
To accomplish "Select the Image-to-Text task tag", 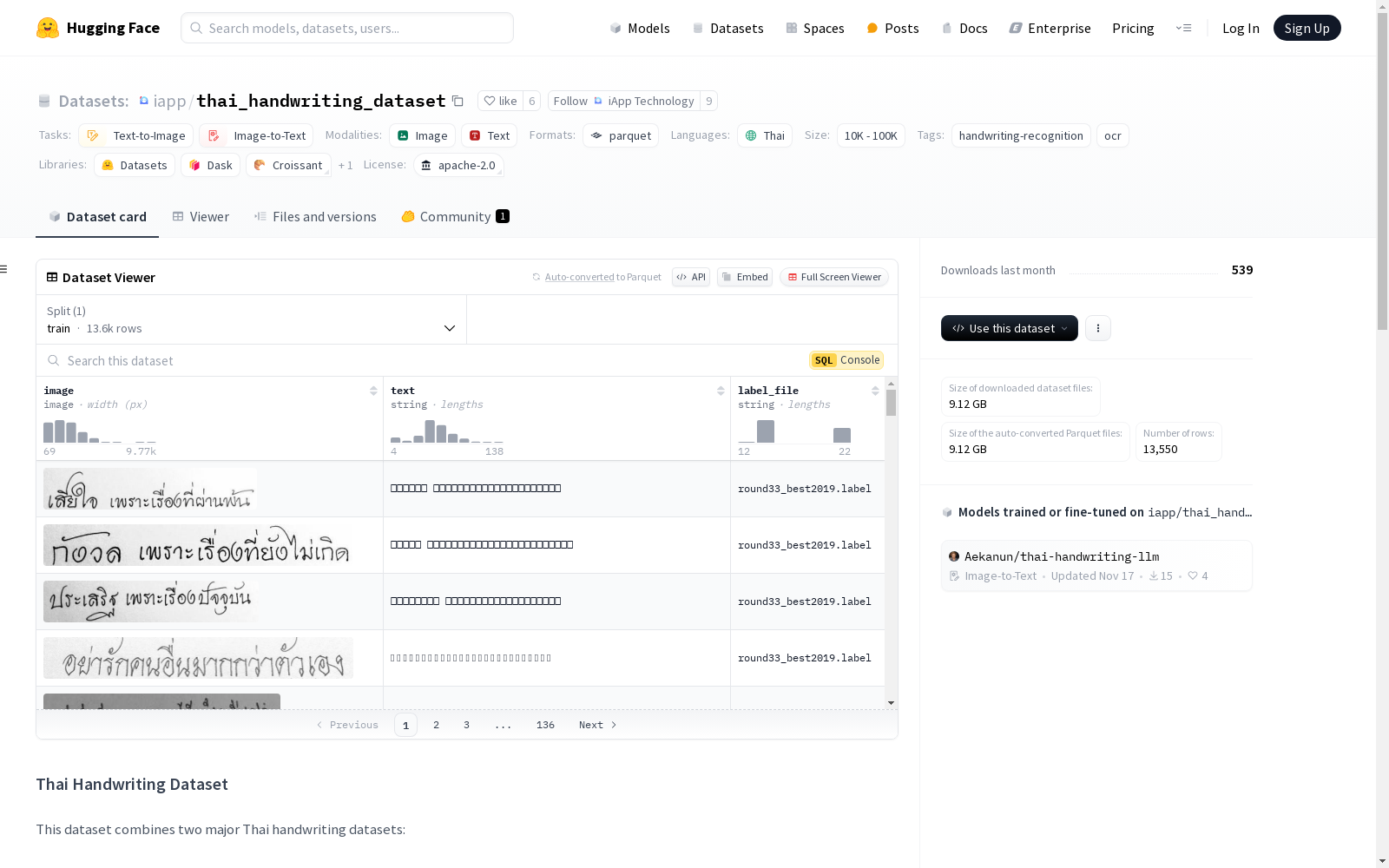I will point(256,135).
